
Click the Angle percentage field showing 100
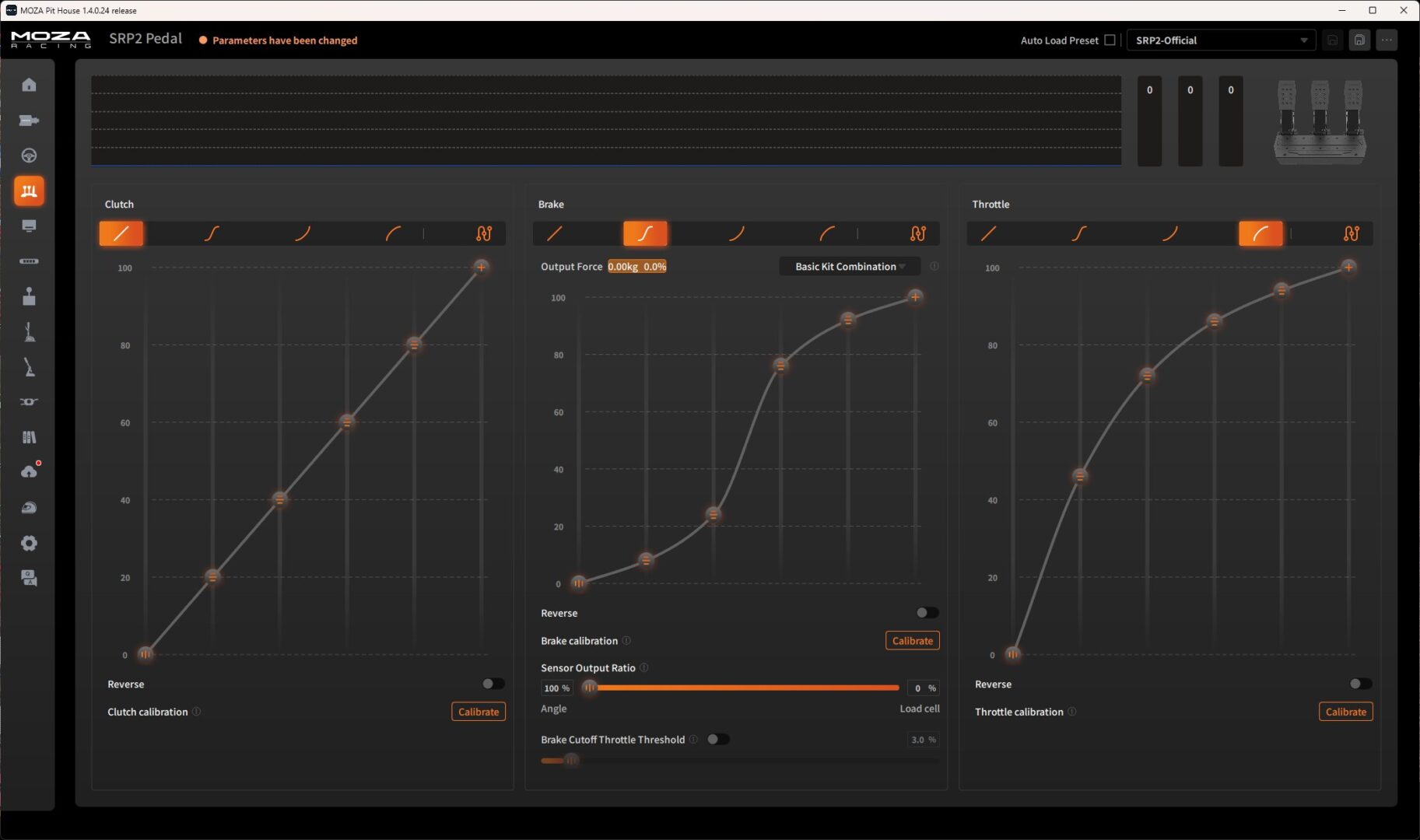click(x=557, y=688)
